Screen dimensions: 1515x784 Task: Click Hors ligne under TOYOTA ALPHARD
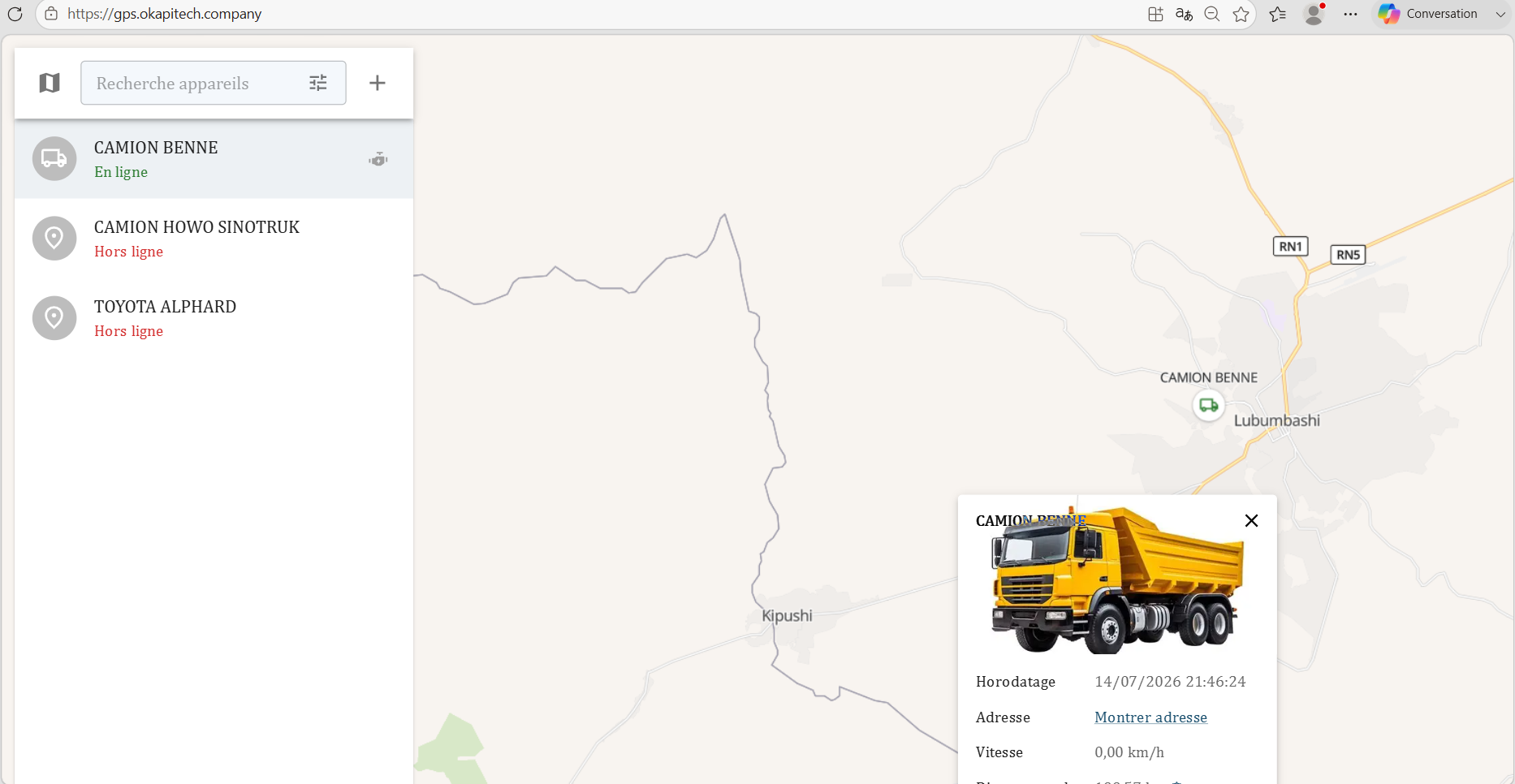pos(128,331)
